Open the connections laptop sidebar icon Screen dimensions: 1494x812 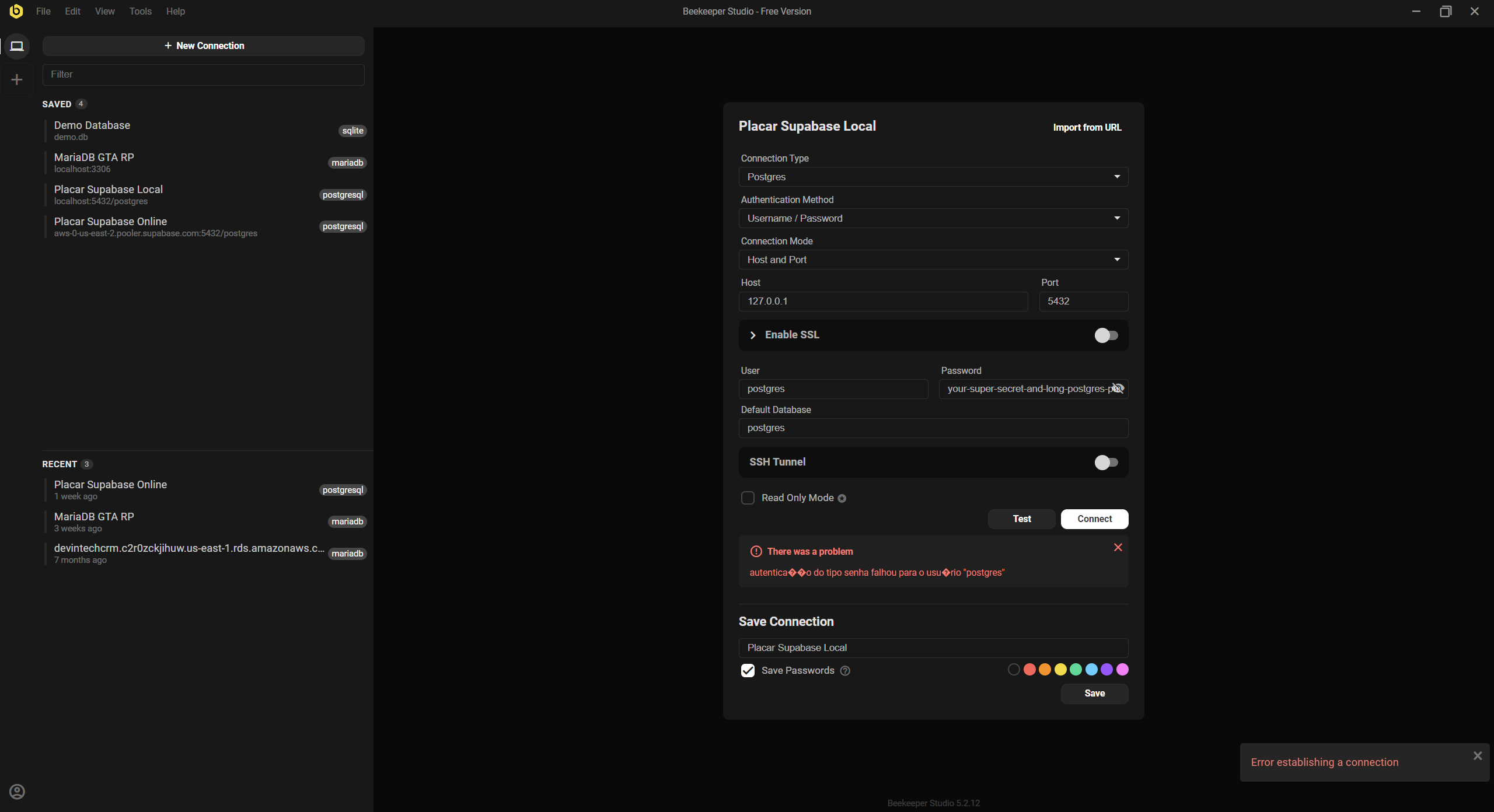pos(17,46)
